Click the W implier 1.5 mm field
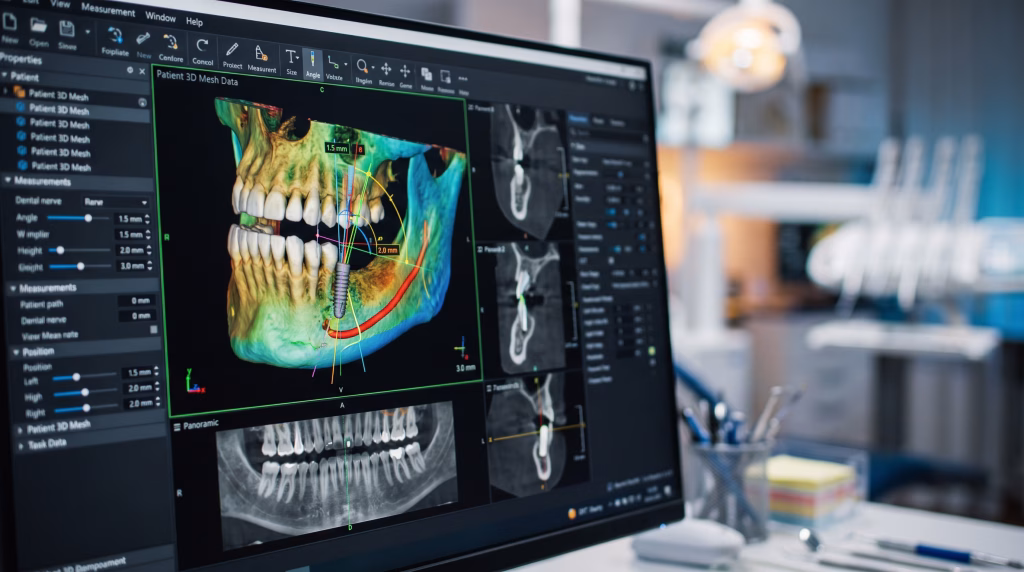 tap(131, 234)
